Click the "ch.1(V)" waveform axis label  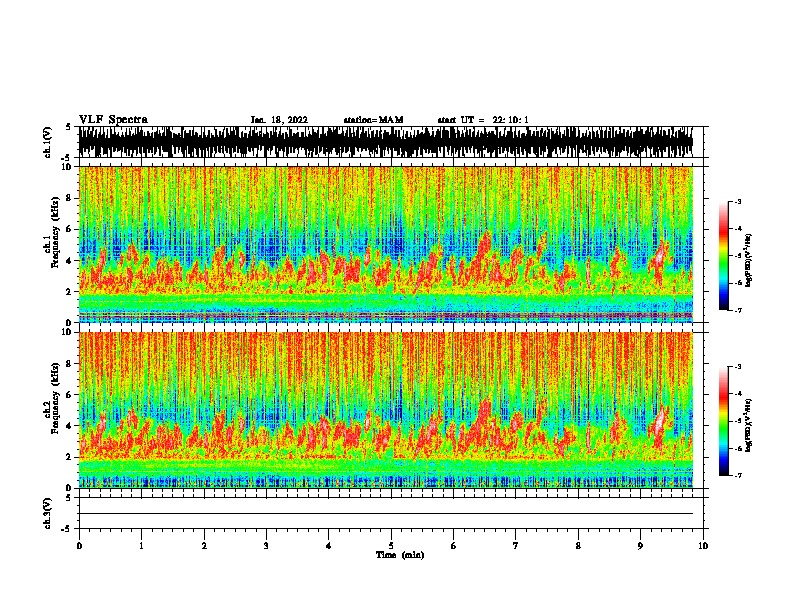tap(47, 142)
